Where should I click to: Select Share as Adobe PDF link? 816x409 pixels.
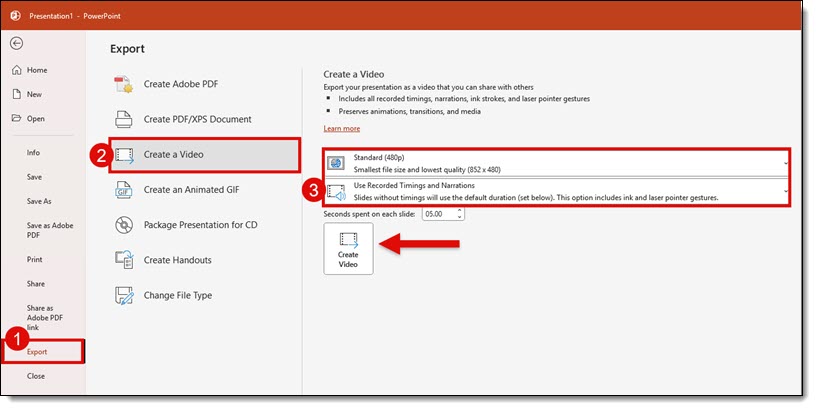point(42,317)
